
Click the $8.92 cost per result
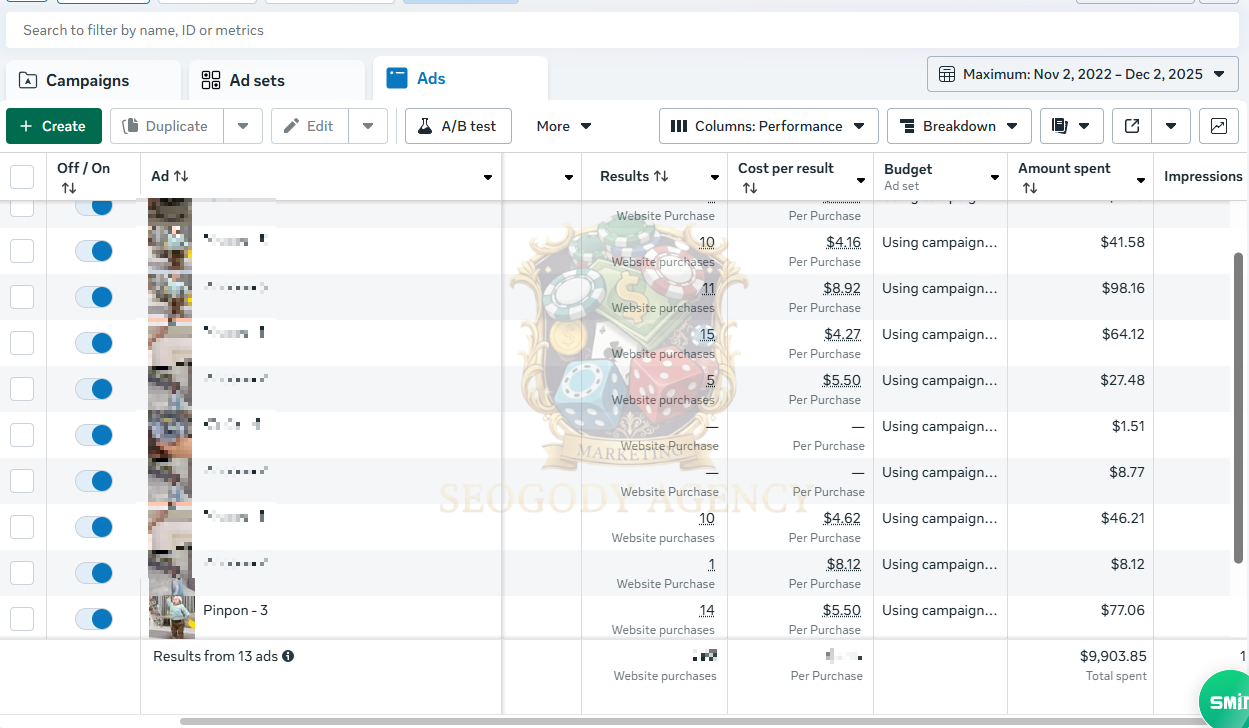(x=843, y=288)
